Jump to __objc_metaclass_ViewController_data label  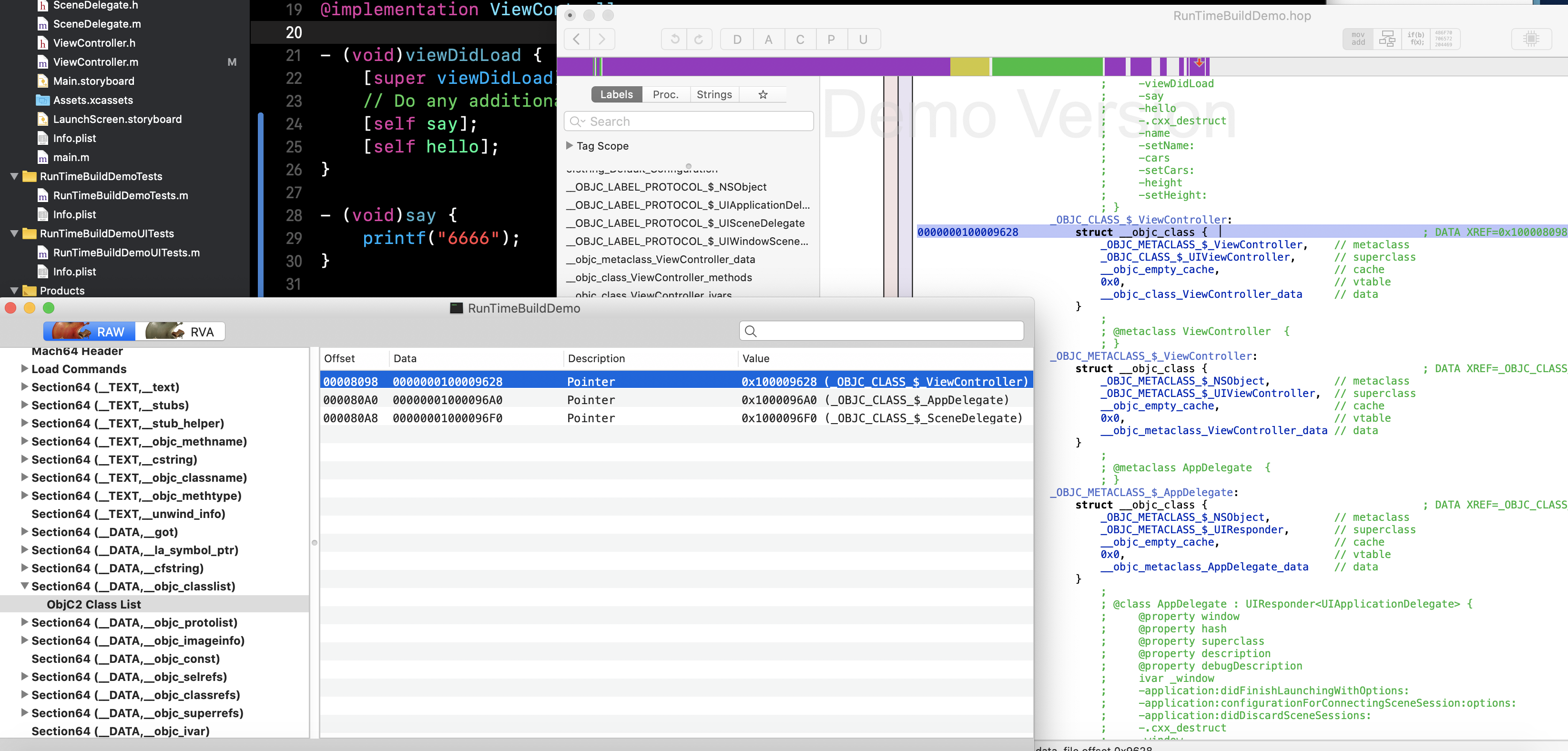click(661, 259)
